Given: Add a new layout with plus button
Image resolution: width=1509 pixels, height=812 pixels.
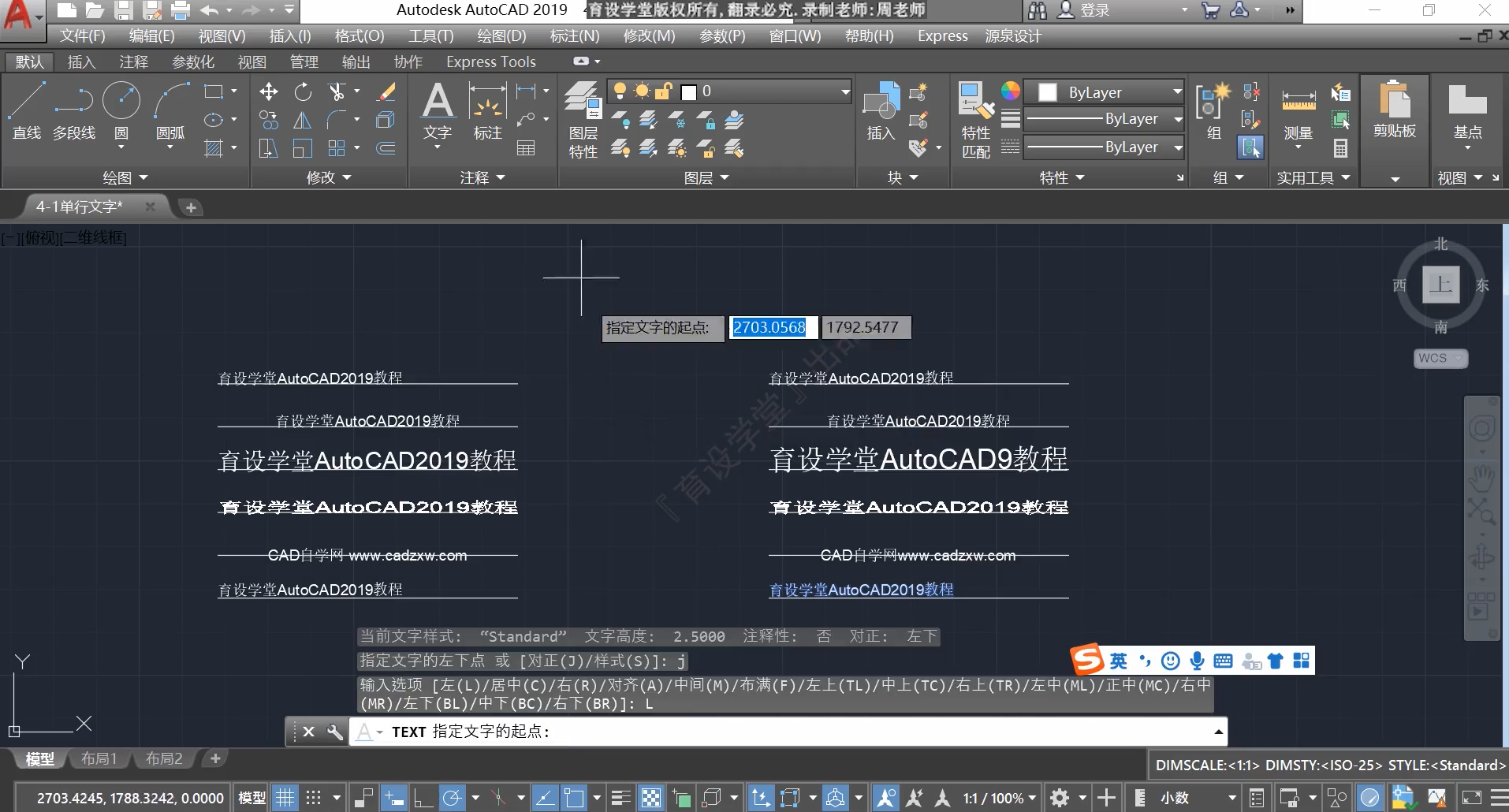Looking at the screenshot, I should [214, 758].
